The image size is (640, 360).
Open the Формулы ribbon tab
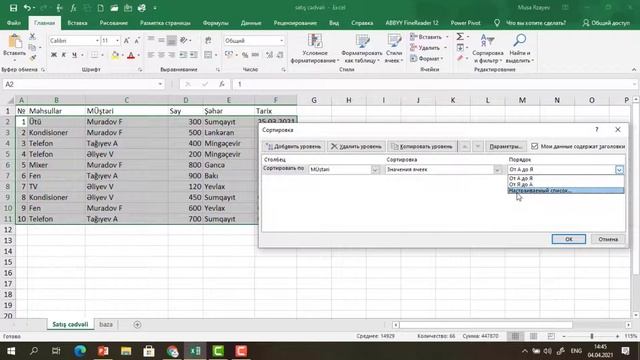216,23
